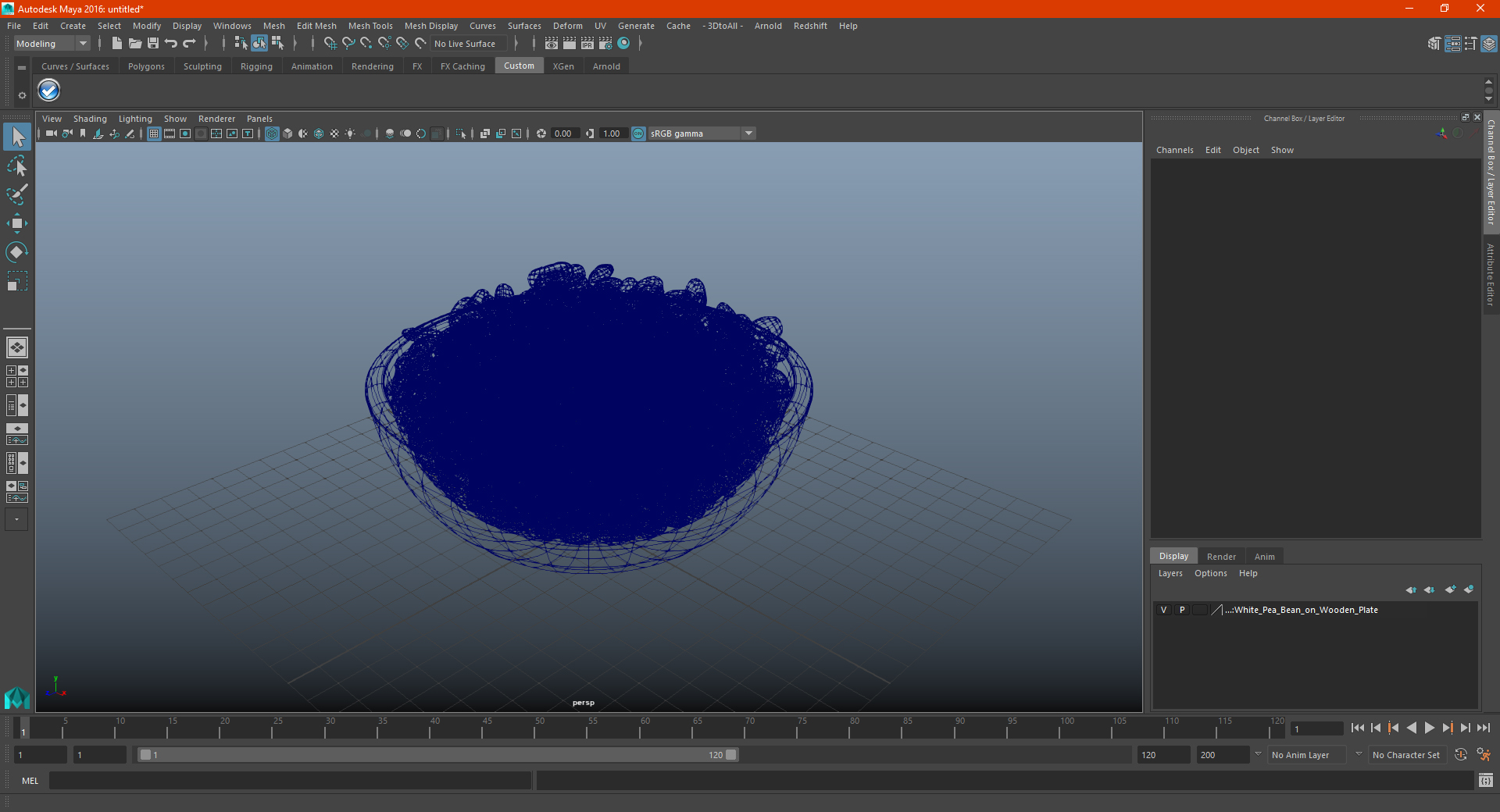Toggle snap to grids icon
This screenshot has height=812, width=1500.
click(330, 44)
